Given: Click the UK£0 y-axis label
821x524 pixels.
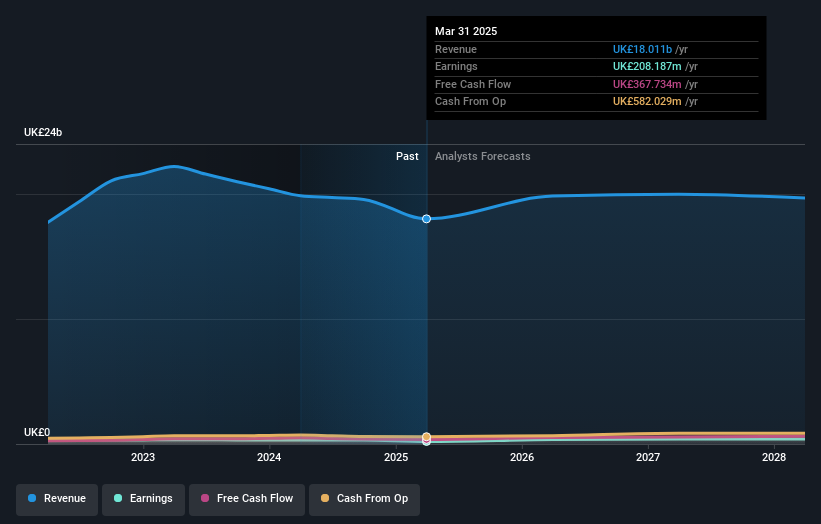Looking at the screenshot, I should tap(37, 432).
